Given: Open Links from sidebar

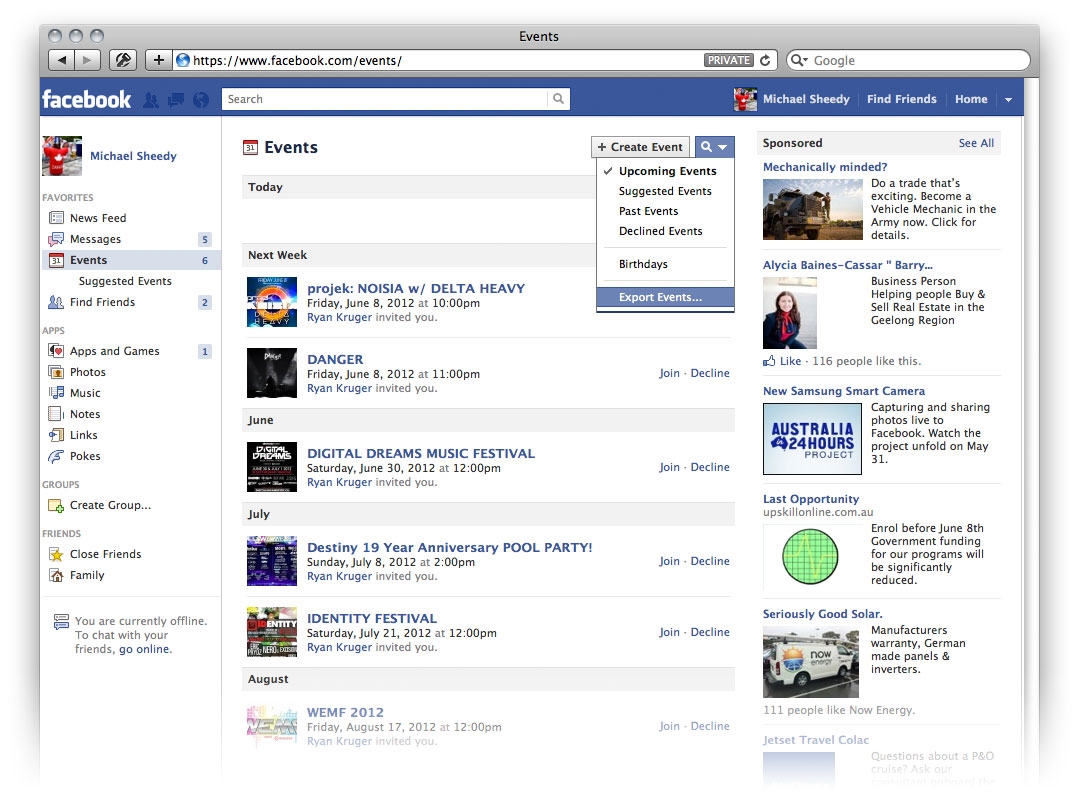Looking at the screenshot, I should pyautogui.click(x=83, y=435).
